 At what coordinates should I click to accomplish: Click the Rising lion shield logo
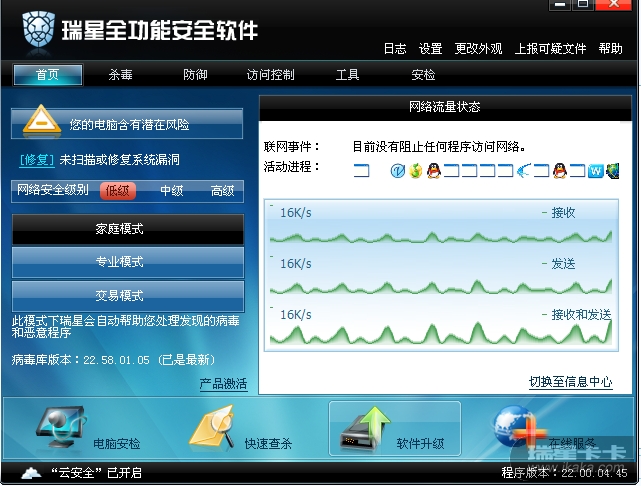[x=39, y=29]
